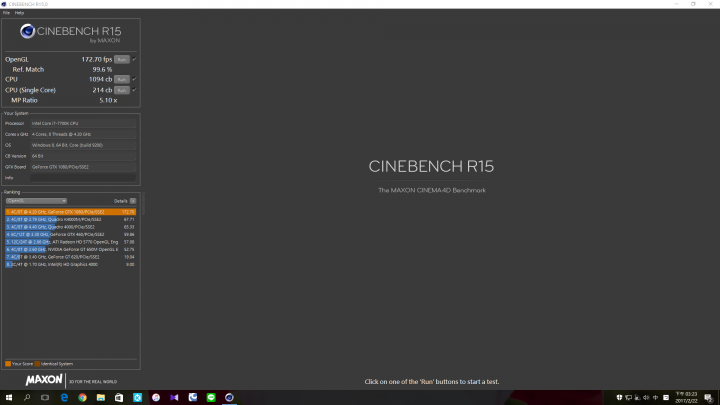Open taskbar search magnifier
The height and width of the screenshot is (405, 720).
point(27,398)
